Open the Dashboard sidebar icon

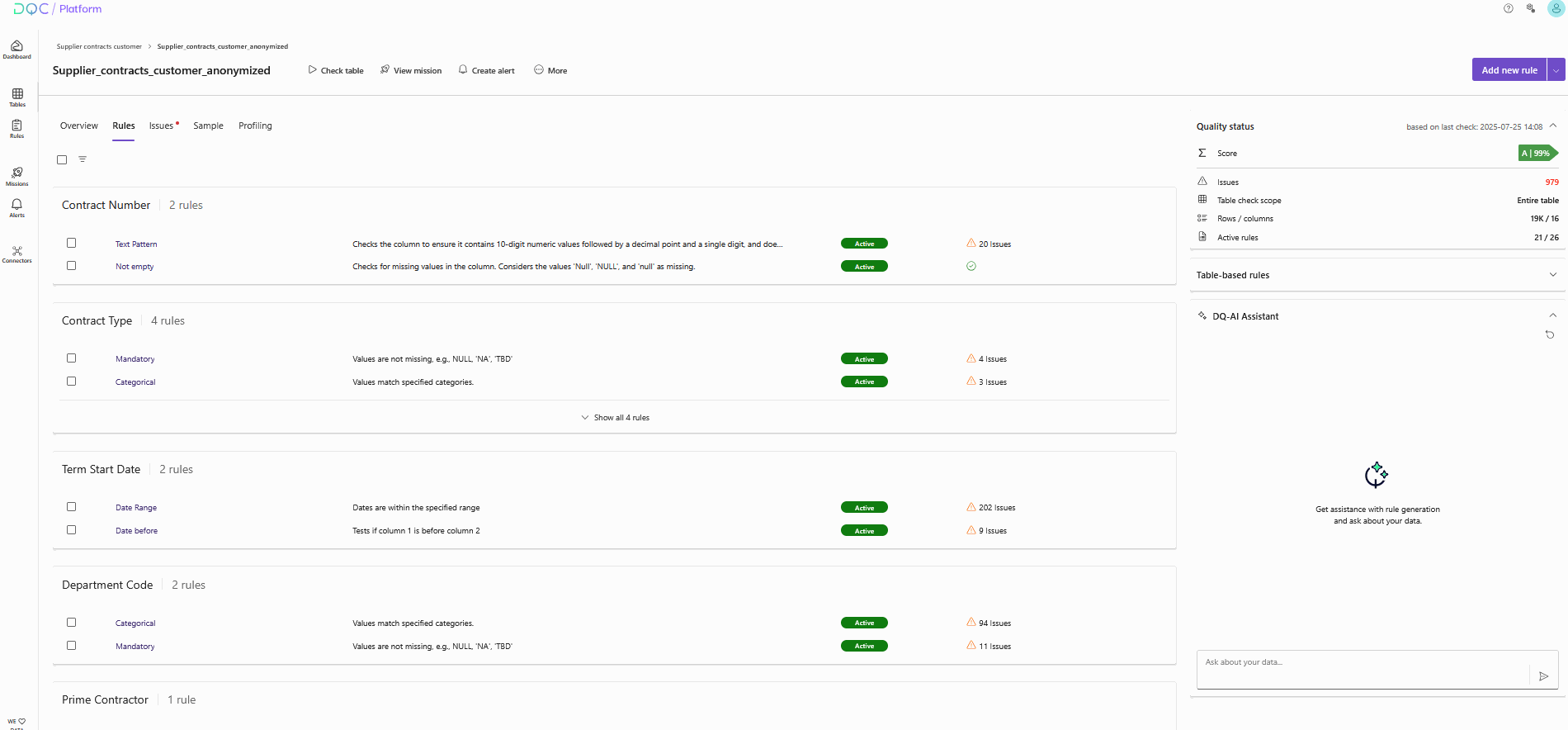[17, 50]
